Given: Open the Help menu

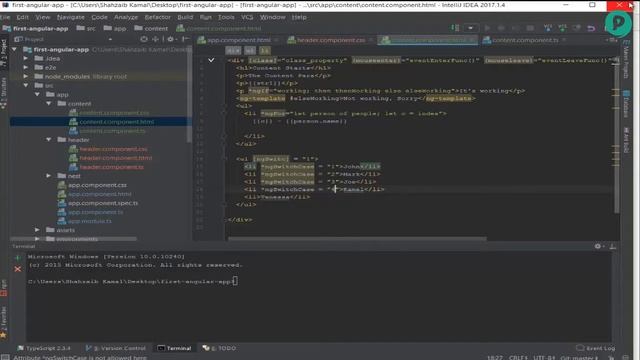Looking at the screenshot, I should 299,17.
